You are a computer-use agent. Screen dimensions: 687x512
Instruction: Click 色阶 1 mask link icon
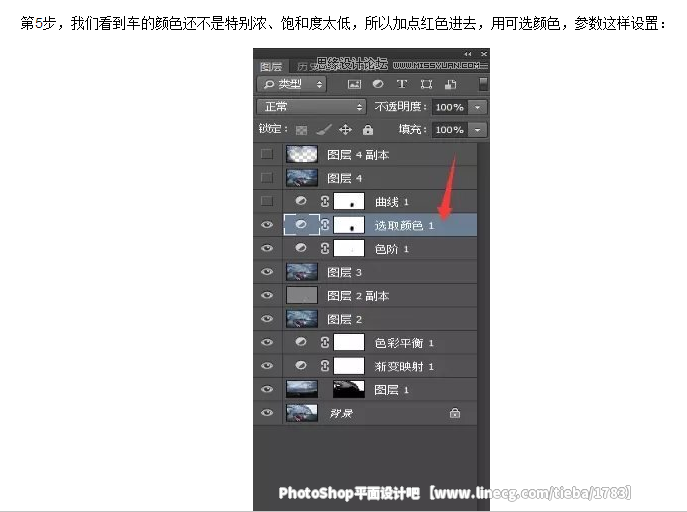(324, 248)
